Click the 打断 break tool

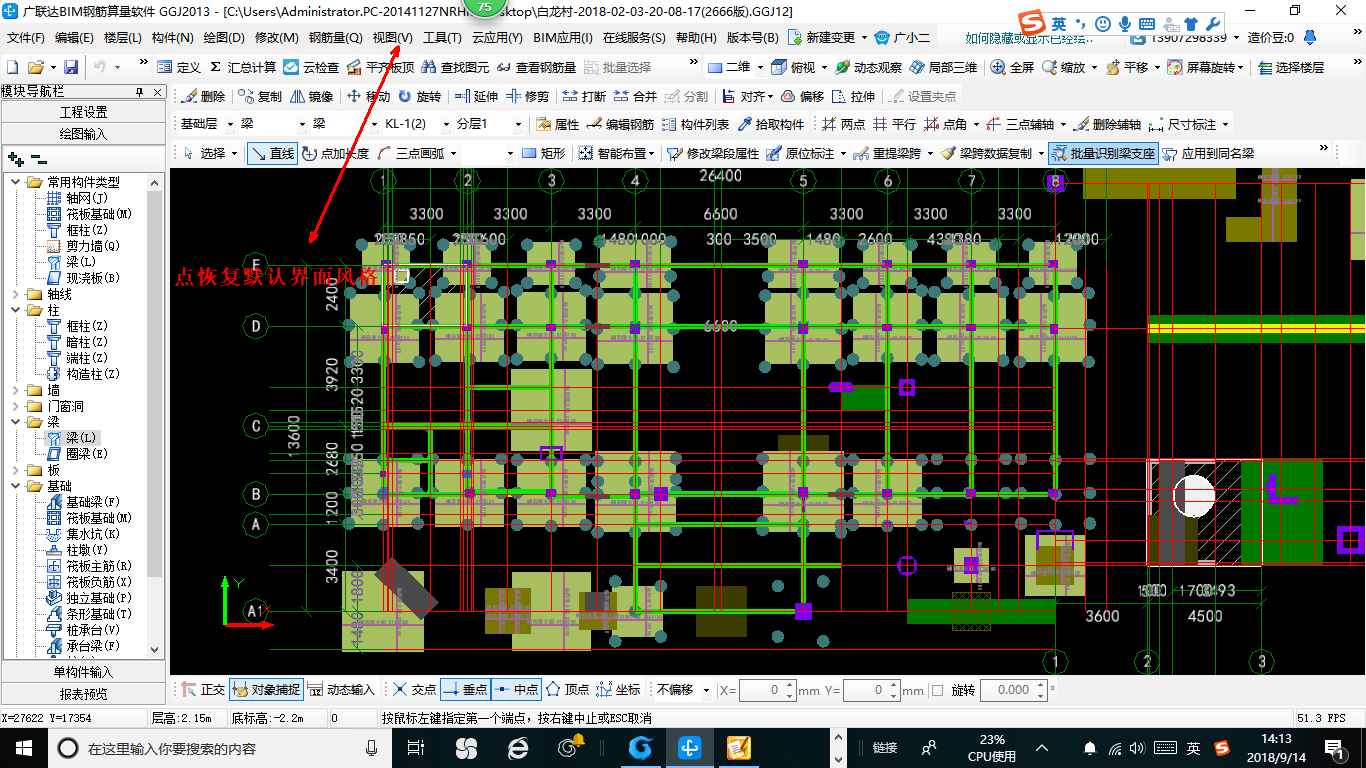(x=584, y=96)
